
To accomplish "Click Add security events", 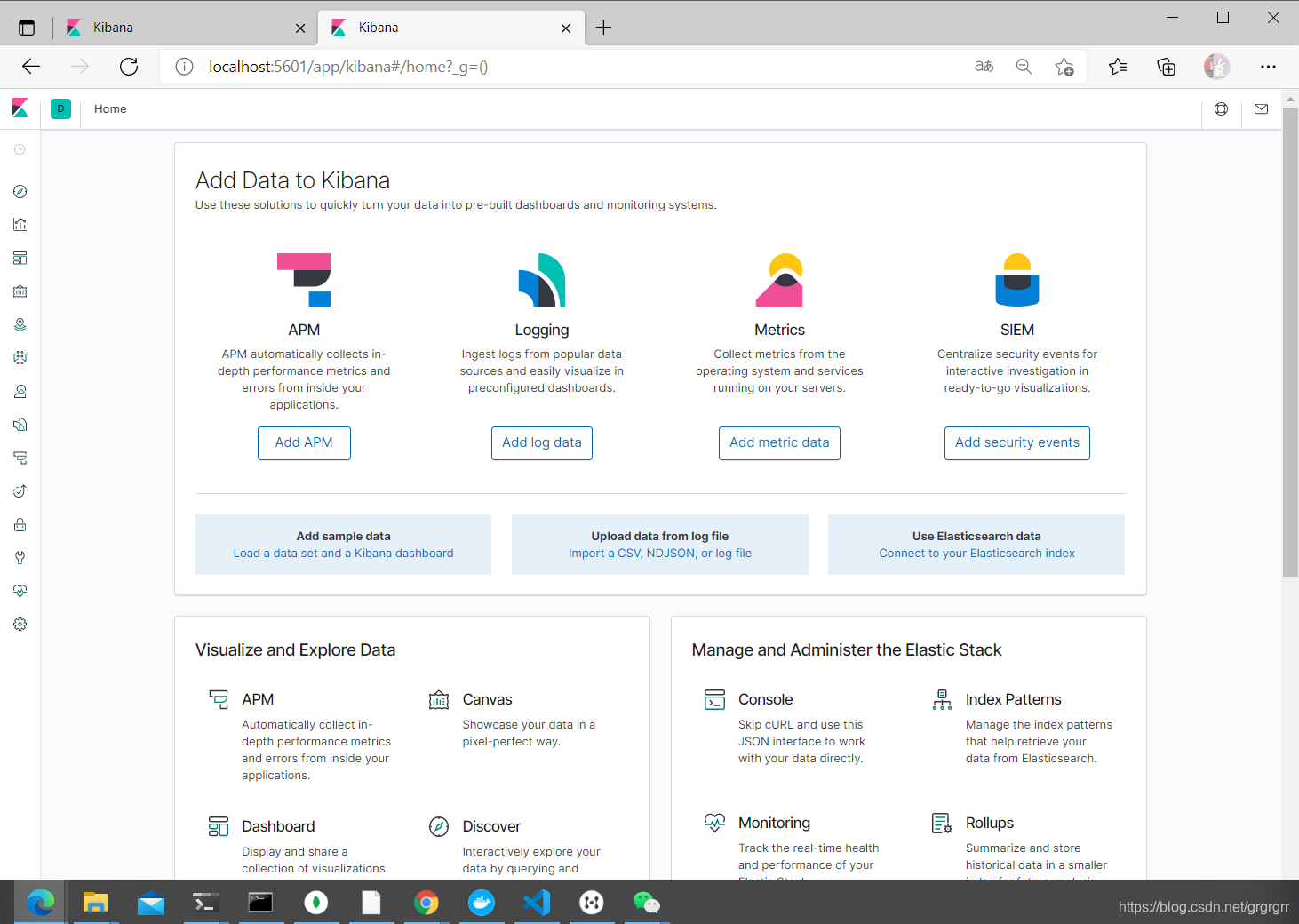I will tap(1017, 442).
